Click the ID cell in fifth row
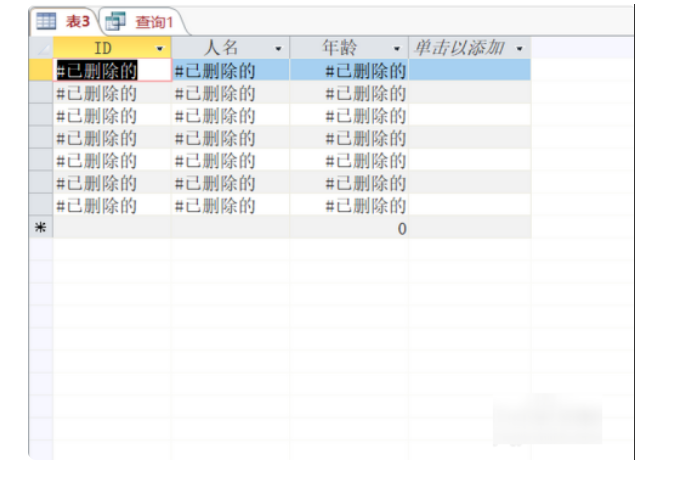 [112, 160]
